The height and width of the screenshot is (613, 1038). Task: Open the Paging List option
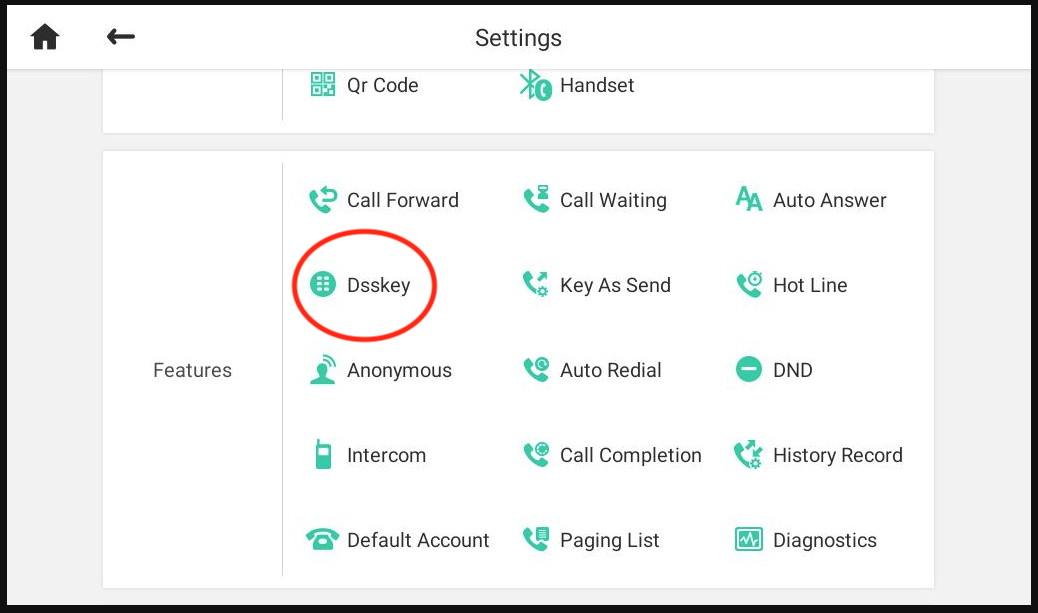click(x=590, y=540)
